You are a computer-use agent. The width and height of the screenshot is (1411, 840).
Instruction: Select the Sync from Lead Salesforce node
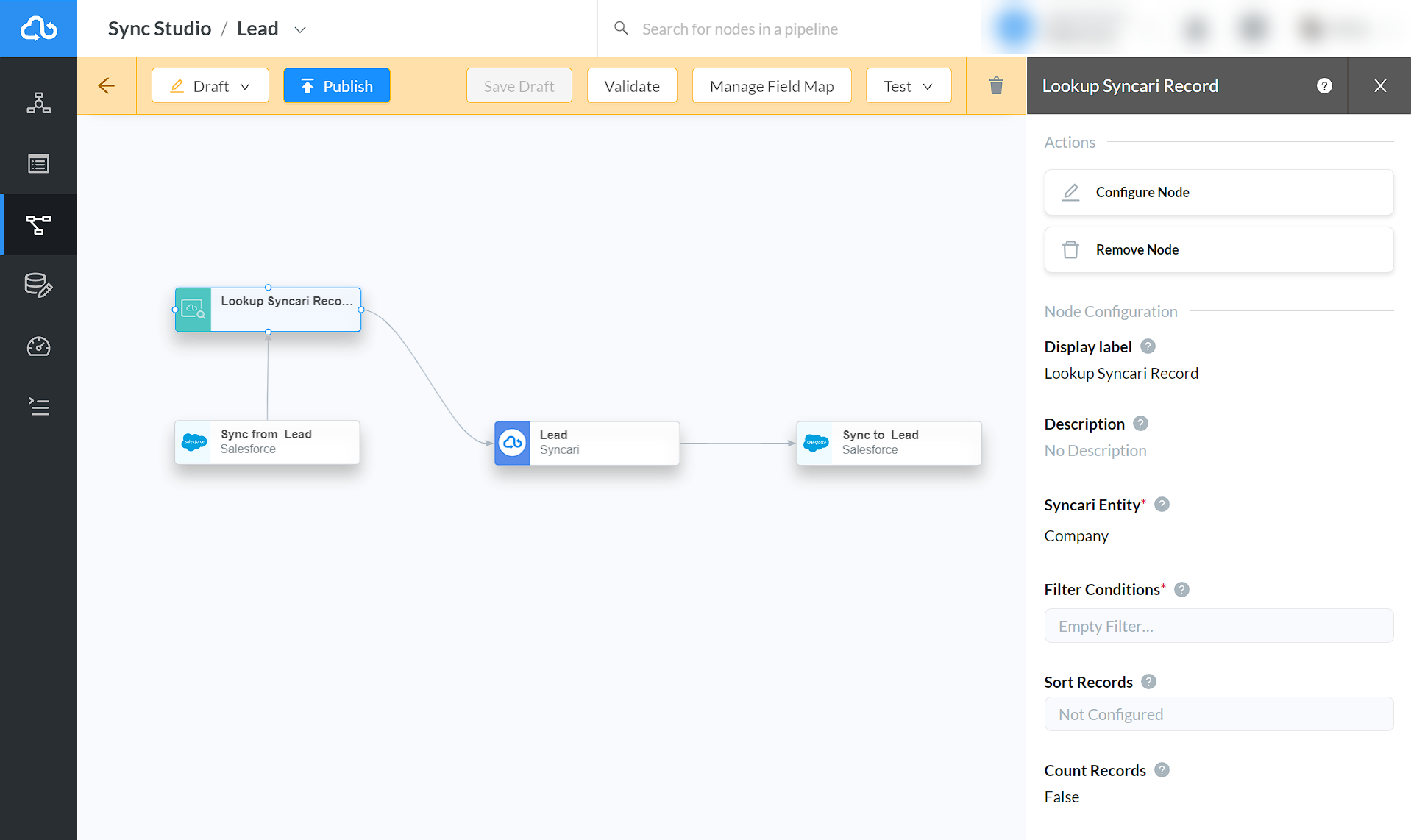(x=267, y=442)
